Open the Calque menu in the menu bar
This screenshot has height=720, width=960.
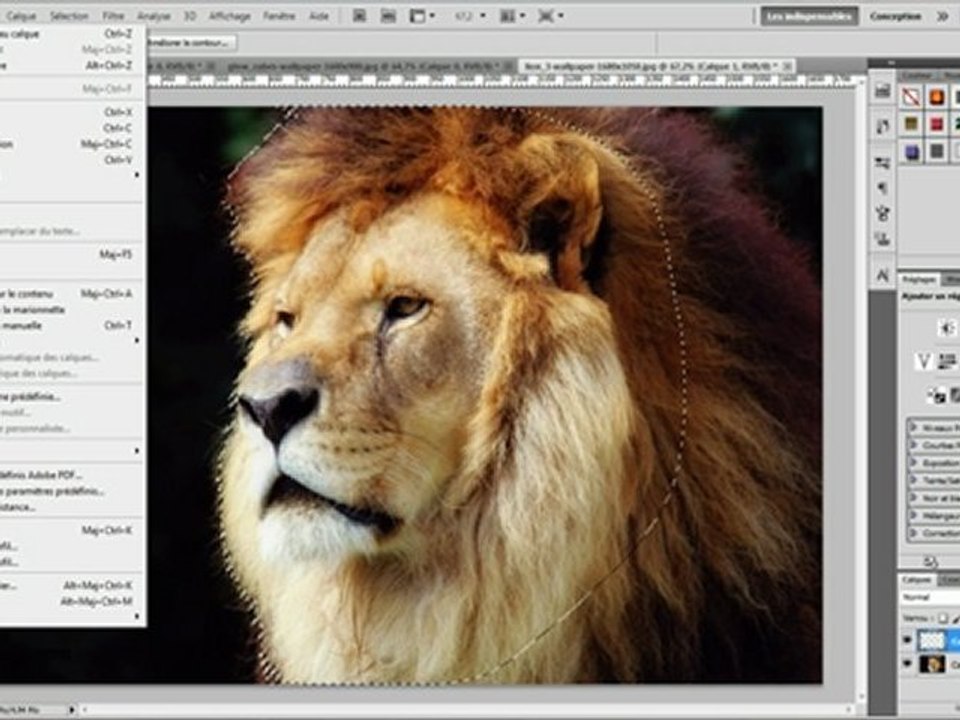(x=21, y=16)
